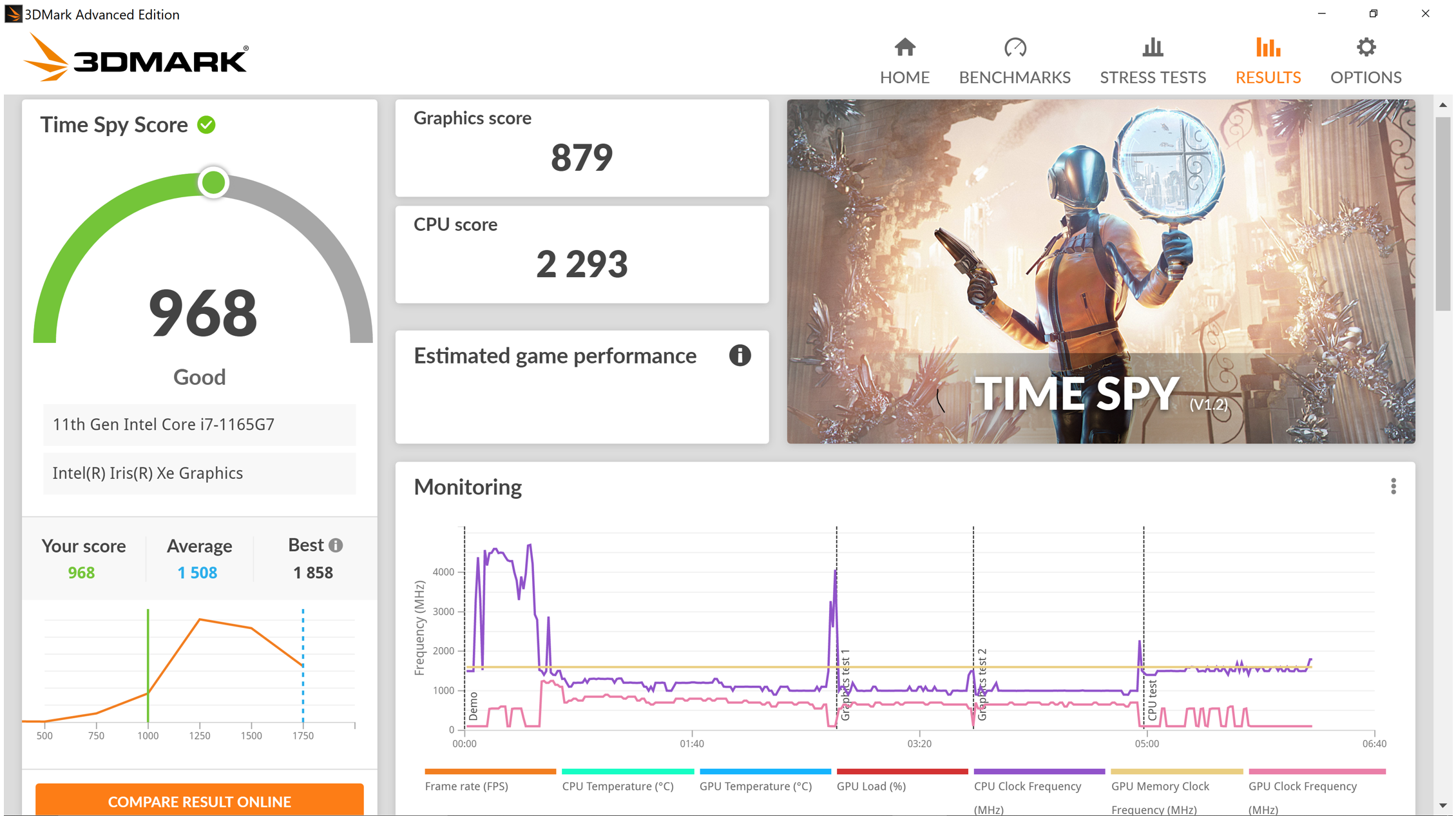Open the Options gear icon
This screenshot has width=1456, height=816.
tap(1366, 47)
